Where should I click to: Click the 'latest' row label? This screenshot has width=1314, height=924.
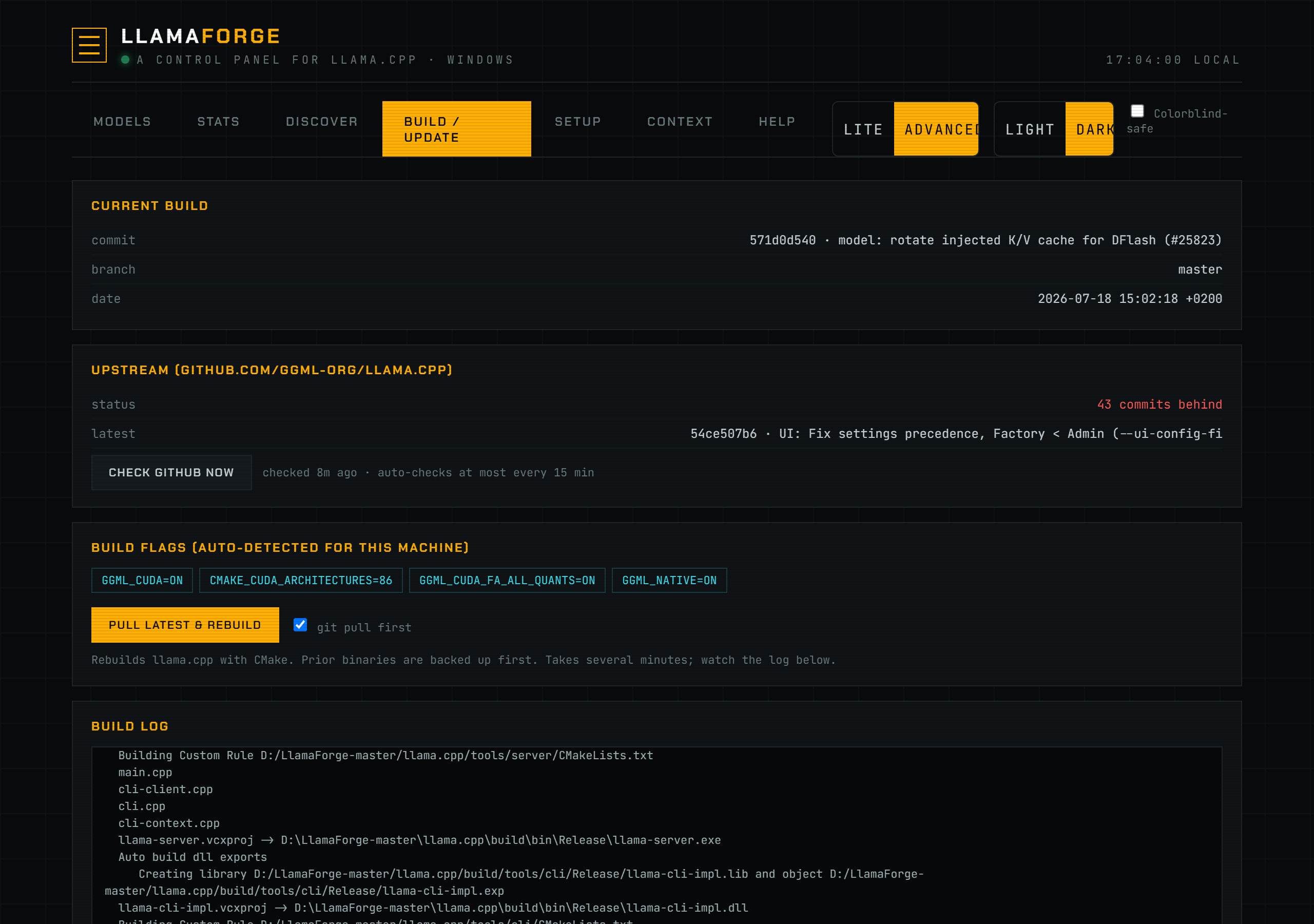point(113,434)
